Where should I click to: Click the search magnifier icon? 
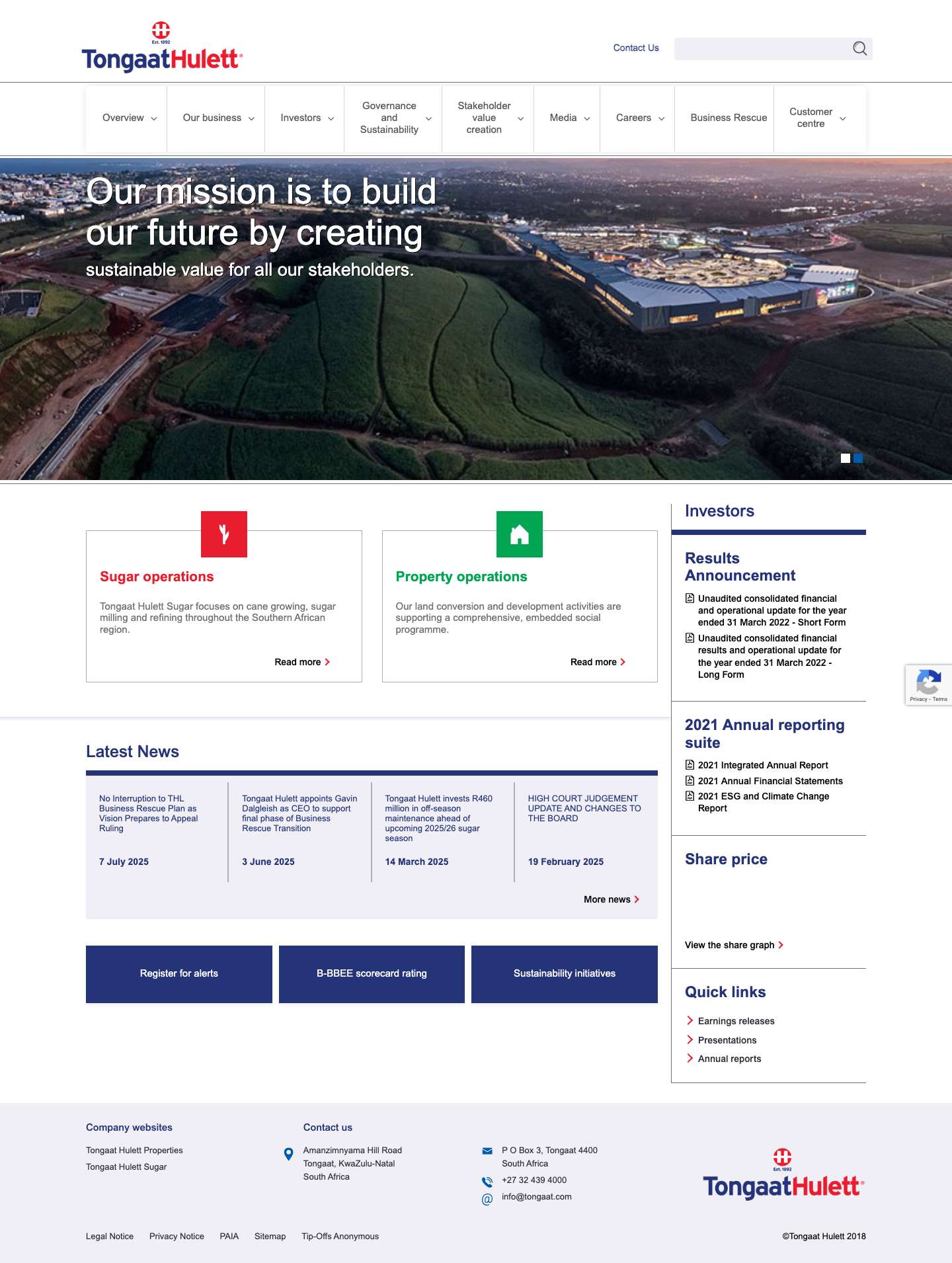[859, 48]
